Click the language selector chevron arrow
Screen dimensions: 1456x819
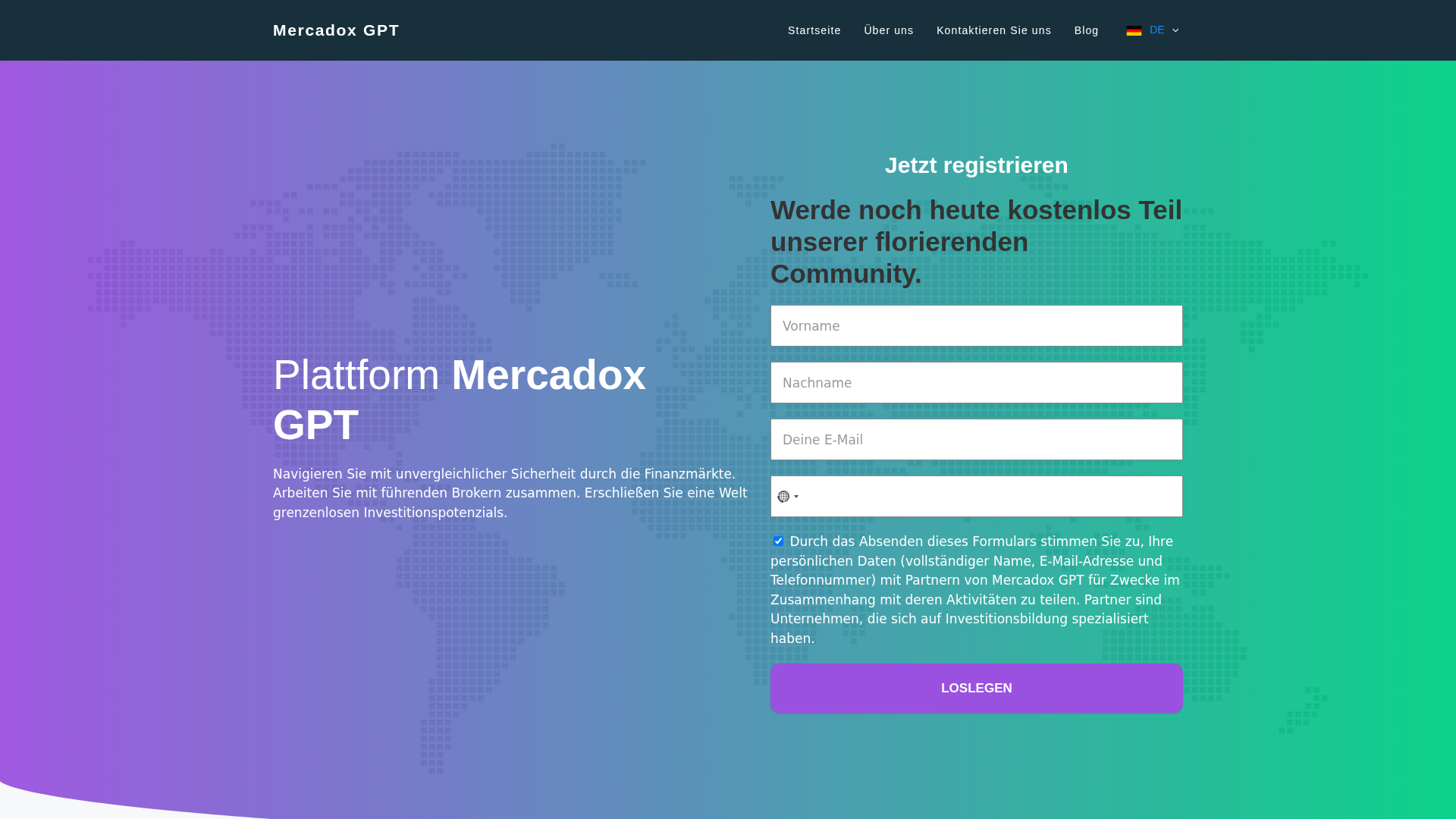coord(1175,30)
